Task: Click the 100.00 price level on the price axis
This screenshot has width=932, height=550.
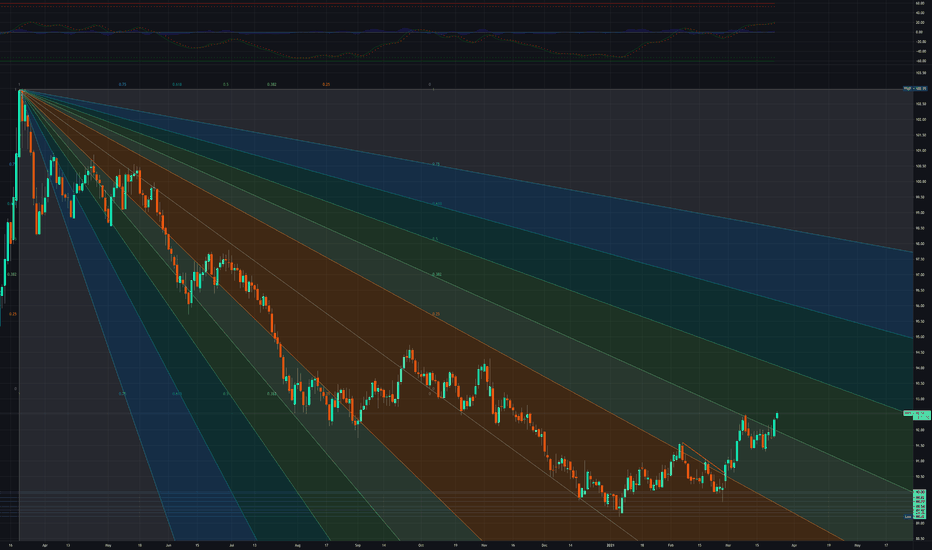Action: coord(920,181)
